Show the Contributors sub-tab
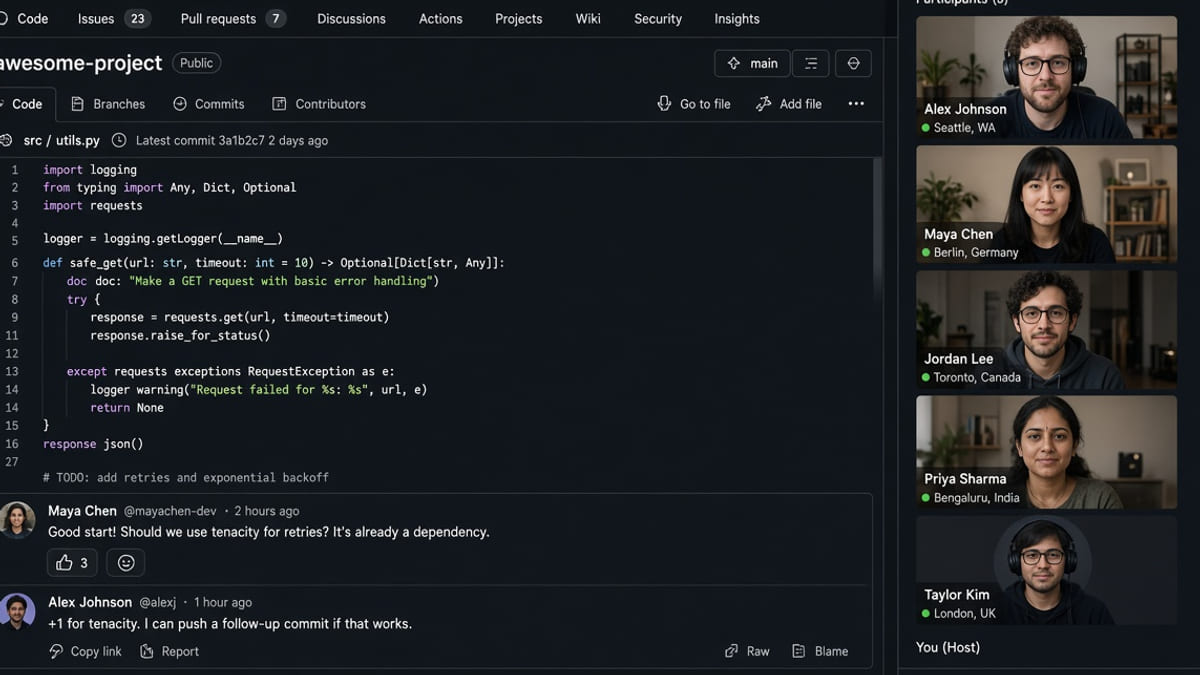Viewport: 1200px width, 675px height. pos(319,104)
